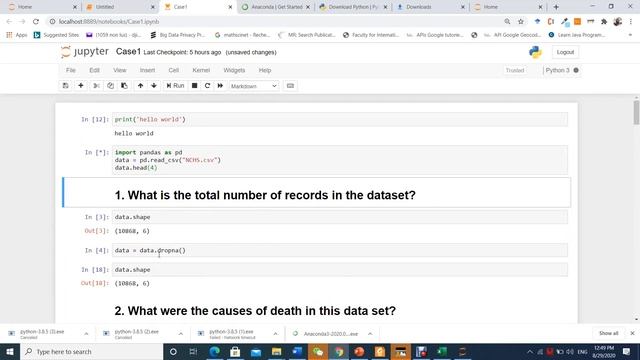640x360 pixels.
Task: Click the In [18] data.shape cell
Action: [x=340, y=270]
